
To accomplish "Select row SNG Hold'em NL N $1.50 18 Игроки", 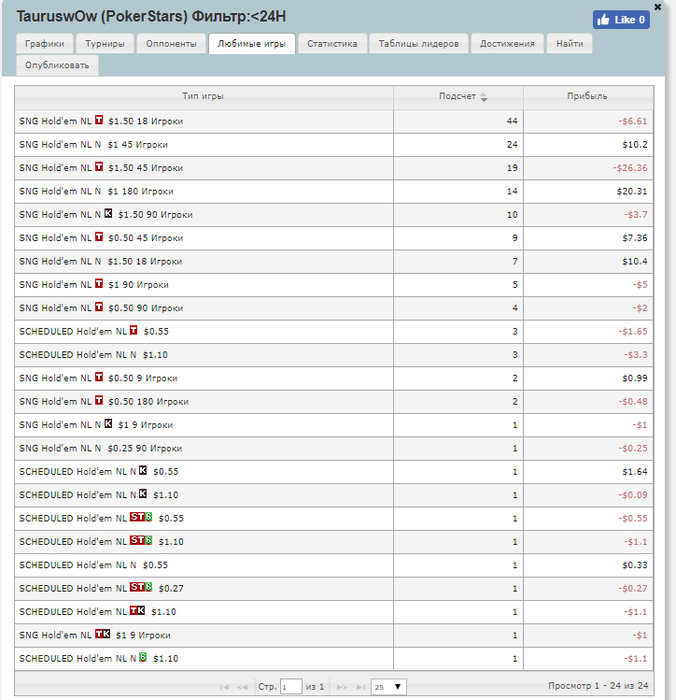I will pos(334,261).
